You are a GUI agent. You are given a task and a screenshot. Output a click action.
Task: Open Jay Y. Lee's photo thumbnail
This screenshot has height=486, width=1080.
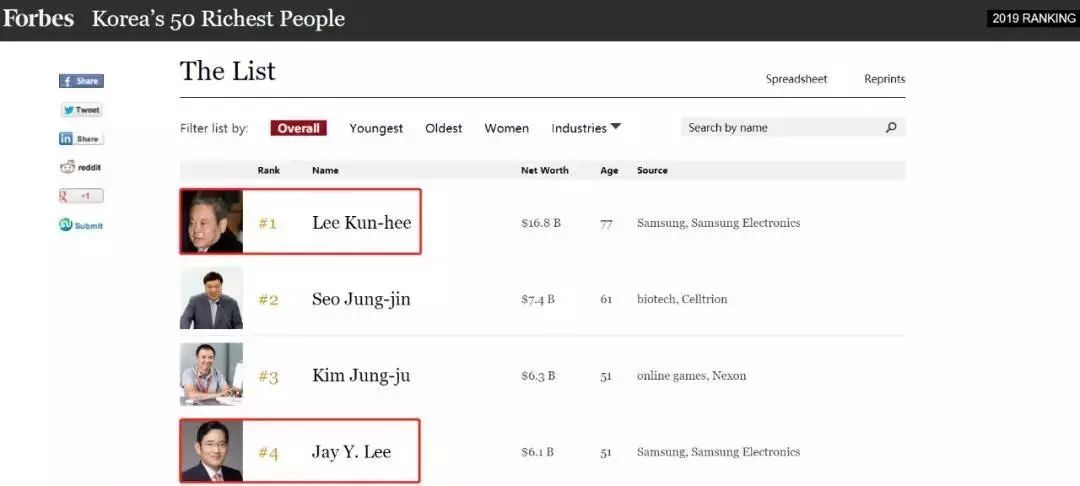[x=212, y=451]
